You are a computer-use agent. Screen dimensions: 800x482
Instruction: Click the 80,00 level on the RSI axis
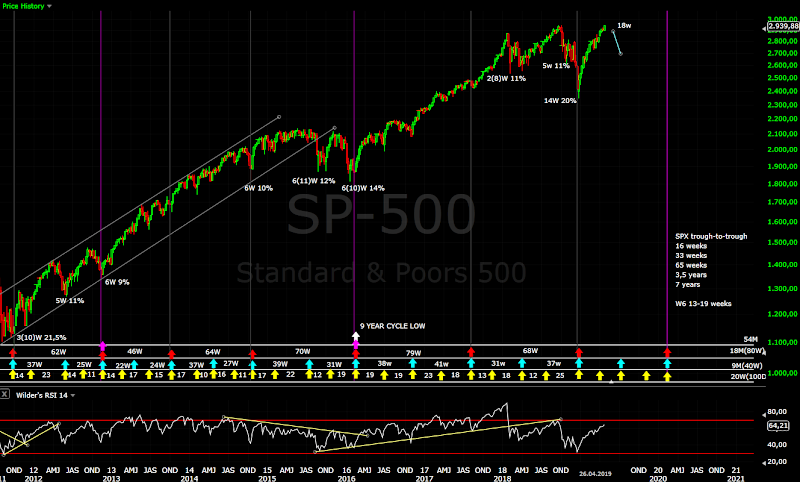[x=777, y=412]
